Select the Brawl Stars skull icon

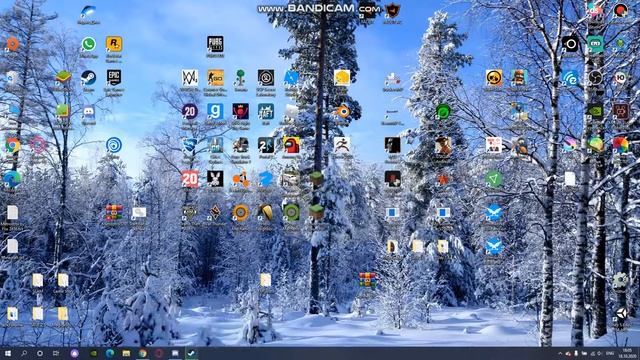494,78
